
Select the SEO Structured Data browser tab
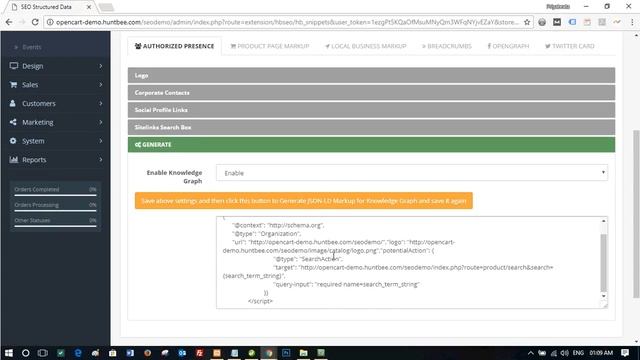(49, 7)
